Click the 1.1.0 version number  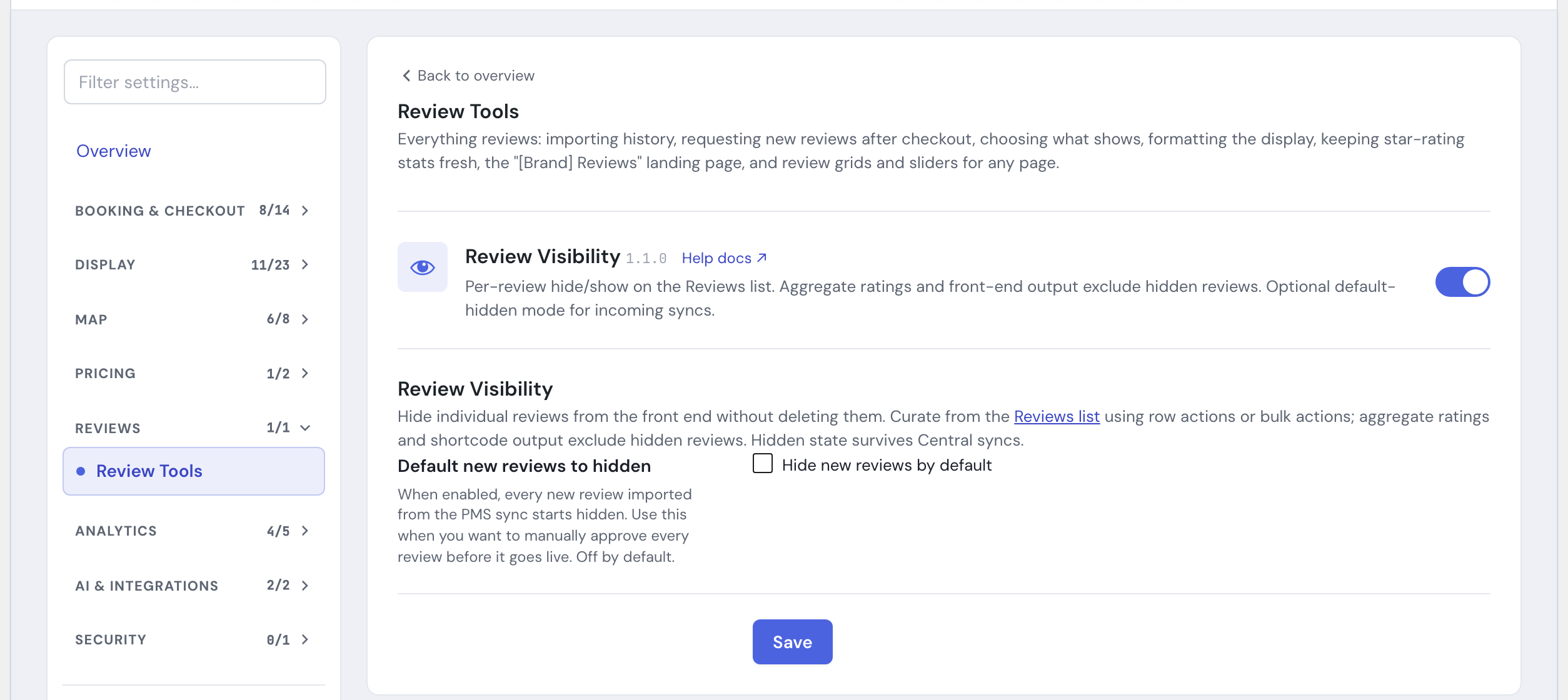pos(646,258)
